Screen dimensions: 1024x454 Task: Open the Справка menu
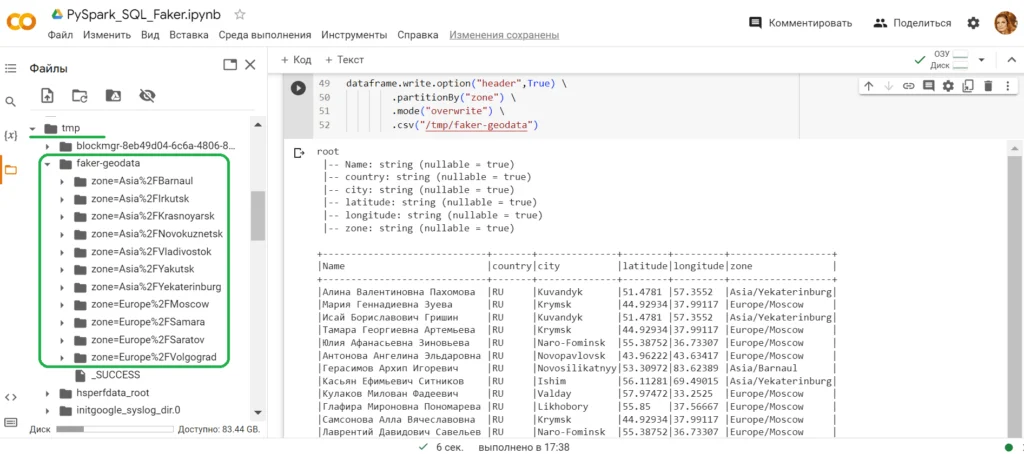[418, 35]
